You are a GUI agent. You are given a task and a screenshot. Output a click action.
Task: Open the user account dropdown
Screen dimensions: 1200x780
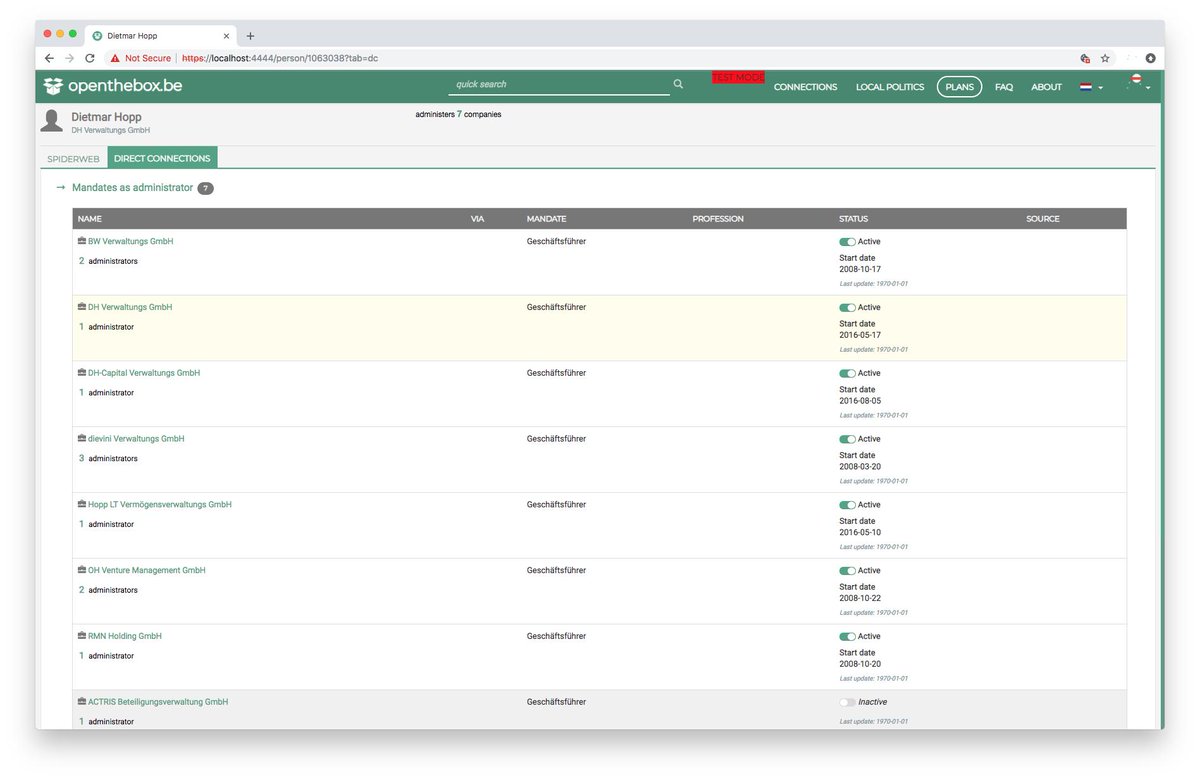click(x=1138, y=85)
